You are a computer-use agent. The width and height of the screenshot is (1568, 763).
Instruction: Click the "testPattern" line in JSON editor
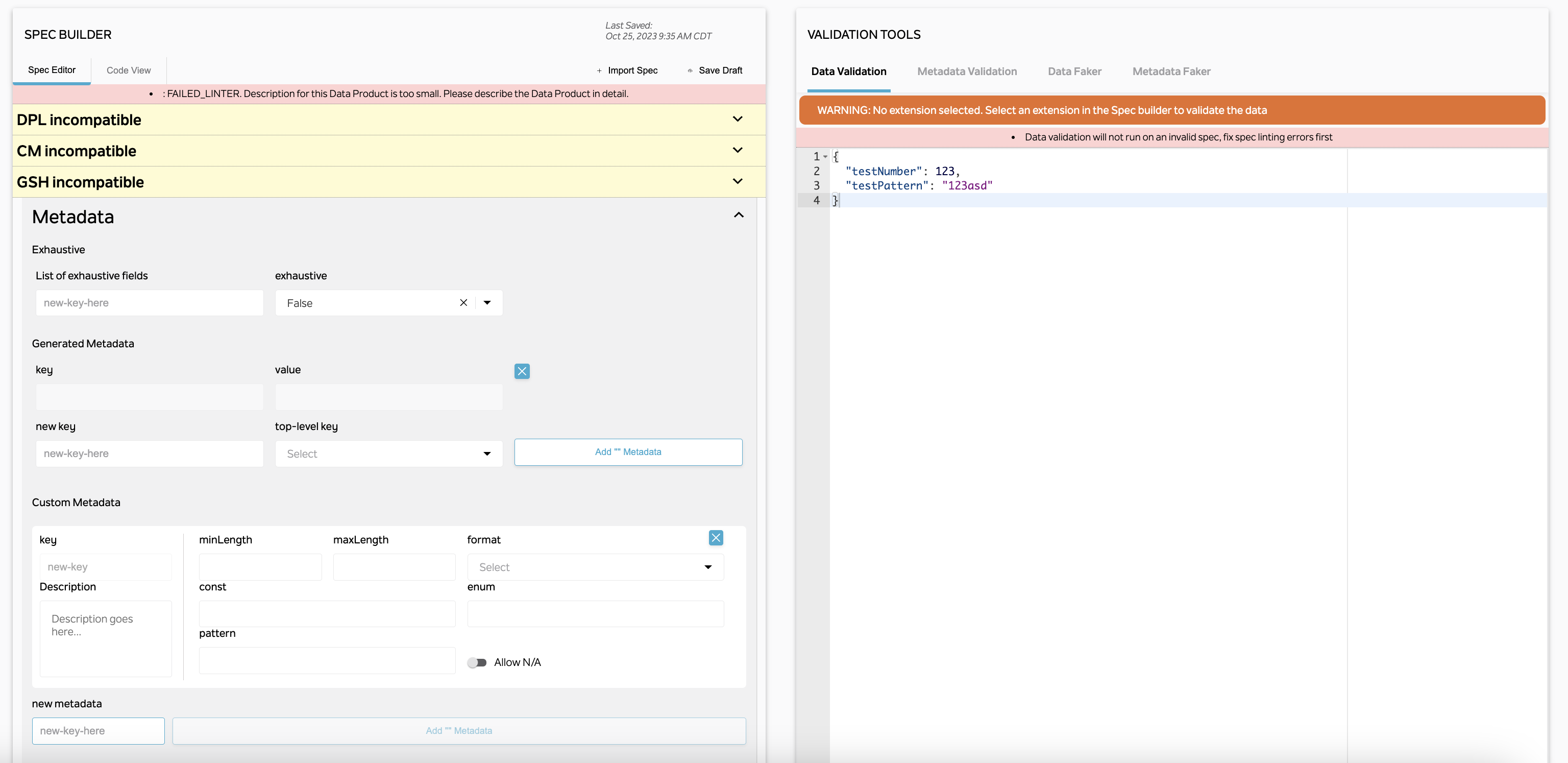click(x=919, y=186)
